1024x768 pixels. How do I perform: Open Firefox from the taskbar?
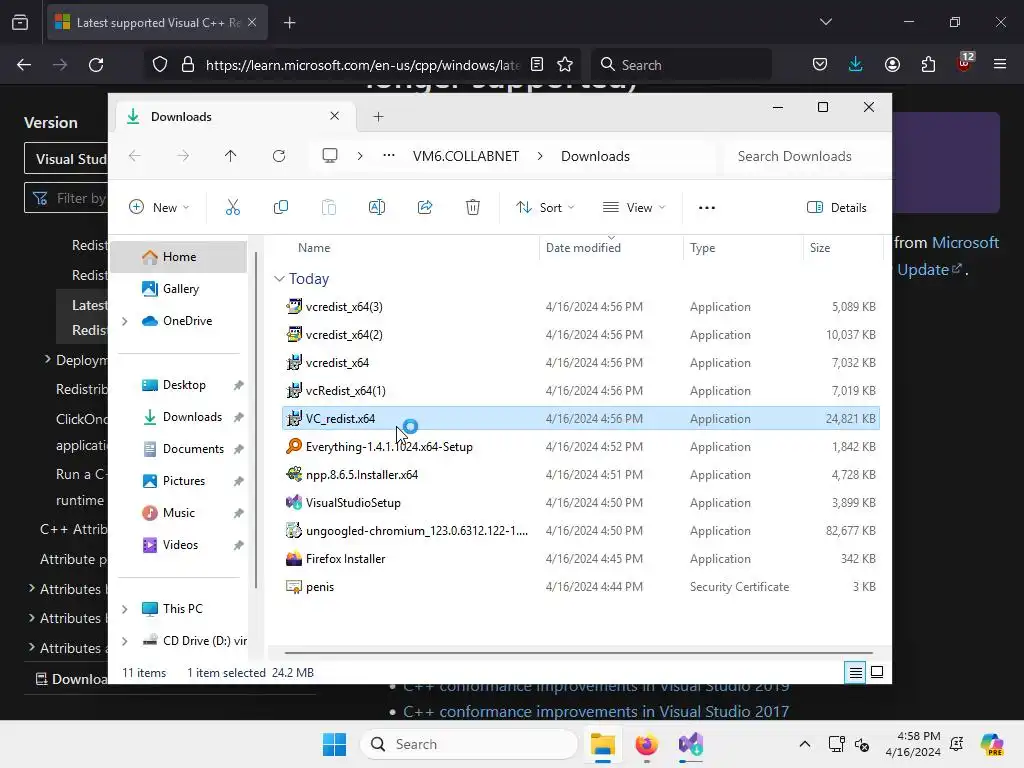647,744
